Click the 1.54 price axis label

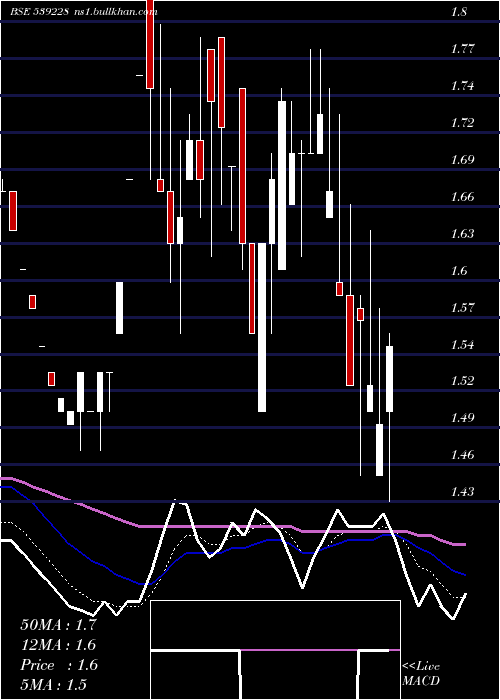tap(462, 345)
